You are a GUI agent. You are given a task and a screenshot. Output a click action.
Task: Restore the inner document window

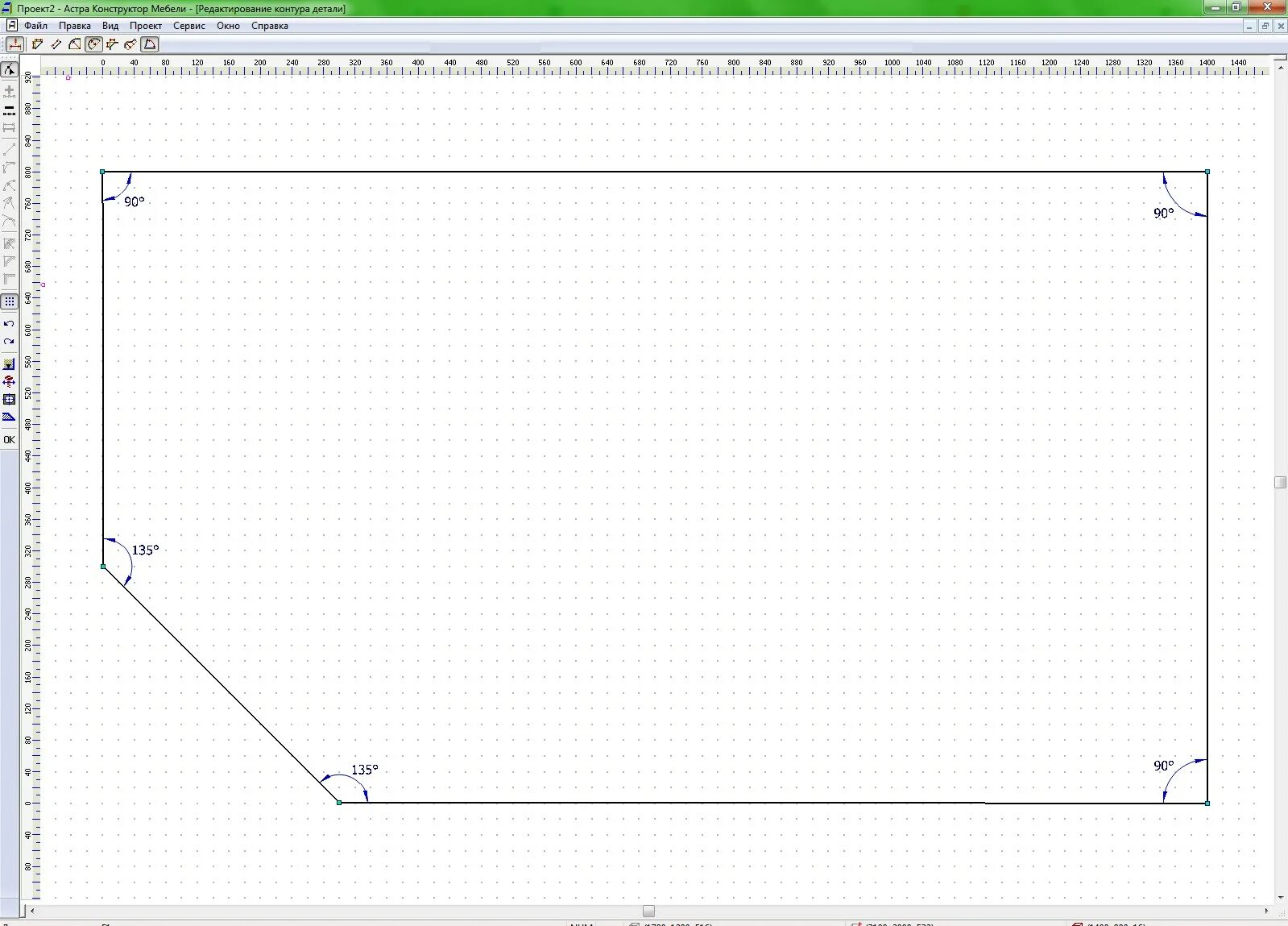1265,26
